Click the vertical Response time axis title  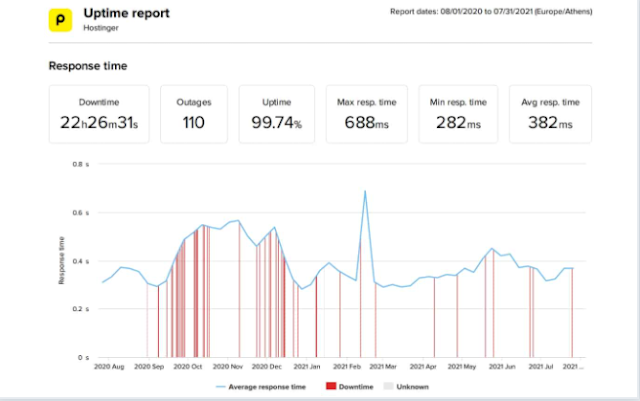point(61,261)
